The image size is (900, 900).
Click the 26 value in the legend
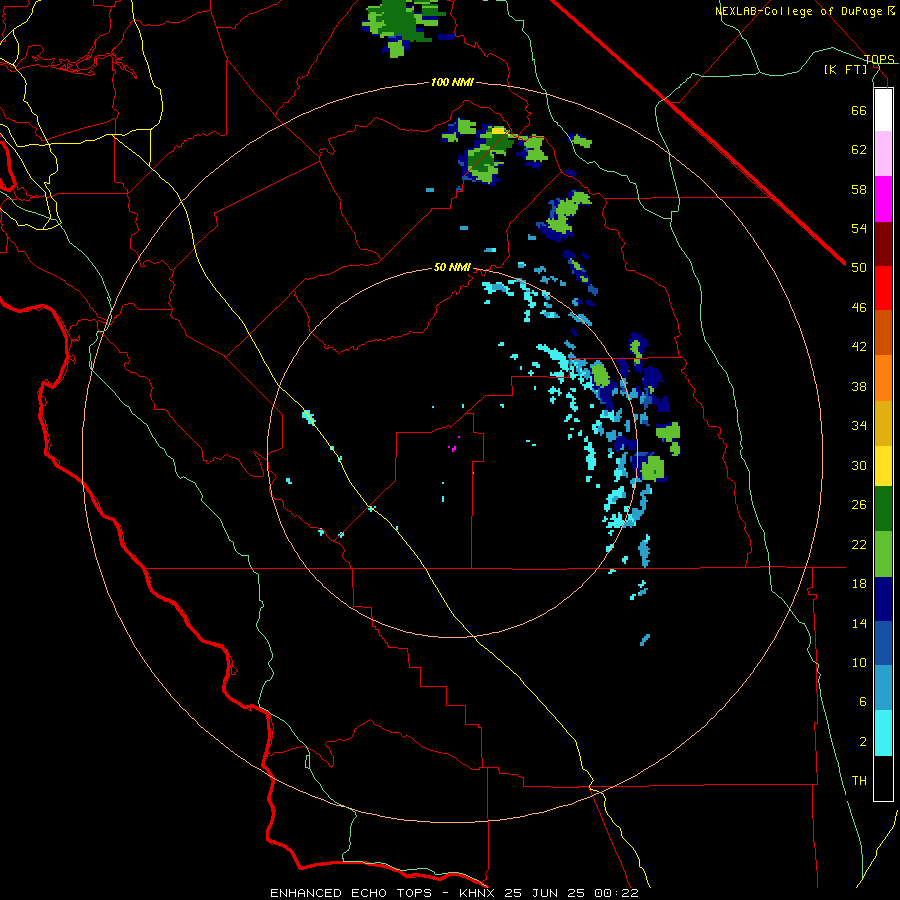(x=859, y=505)
